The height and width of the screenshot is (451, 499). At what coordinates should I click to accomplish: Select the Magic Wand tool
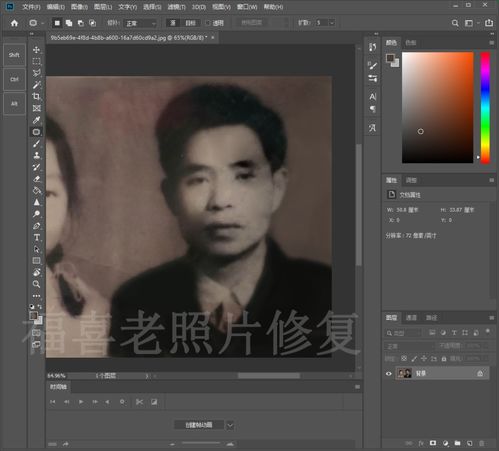37,85
